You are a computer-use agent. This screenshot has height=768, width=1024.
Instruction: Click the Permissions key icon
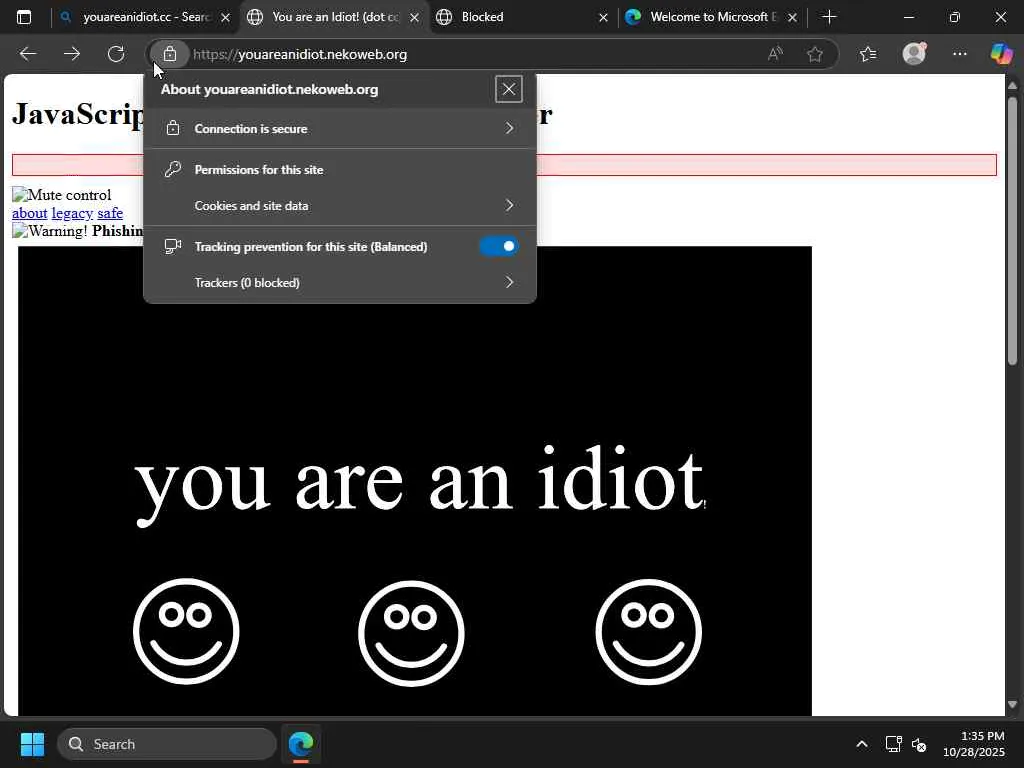click(x=172, y=170)
